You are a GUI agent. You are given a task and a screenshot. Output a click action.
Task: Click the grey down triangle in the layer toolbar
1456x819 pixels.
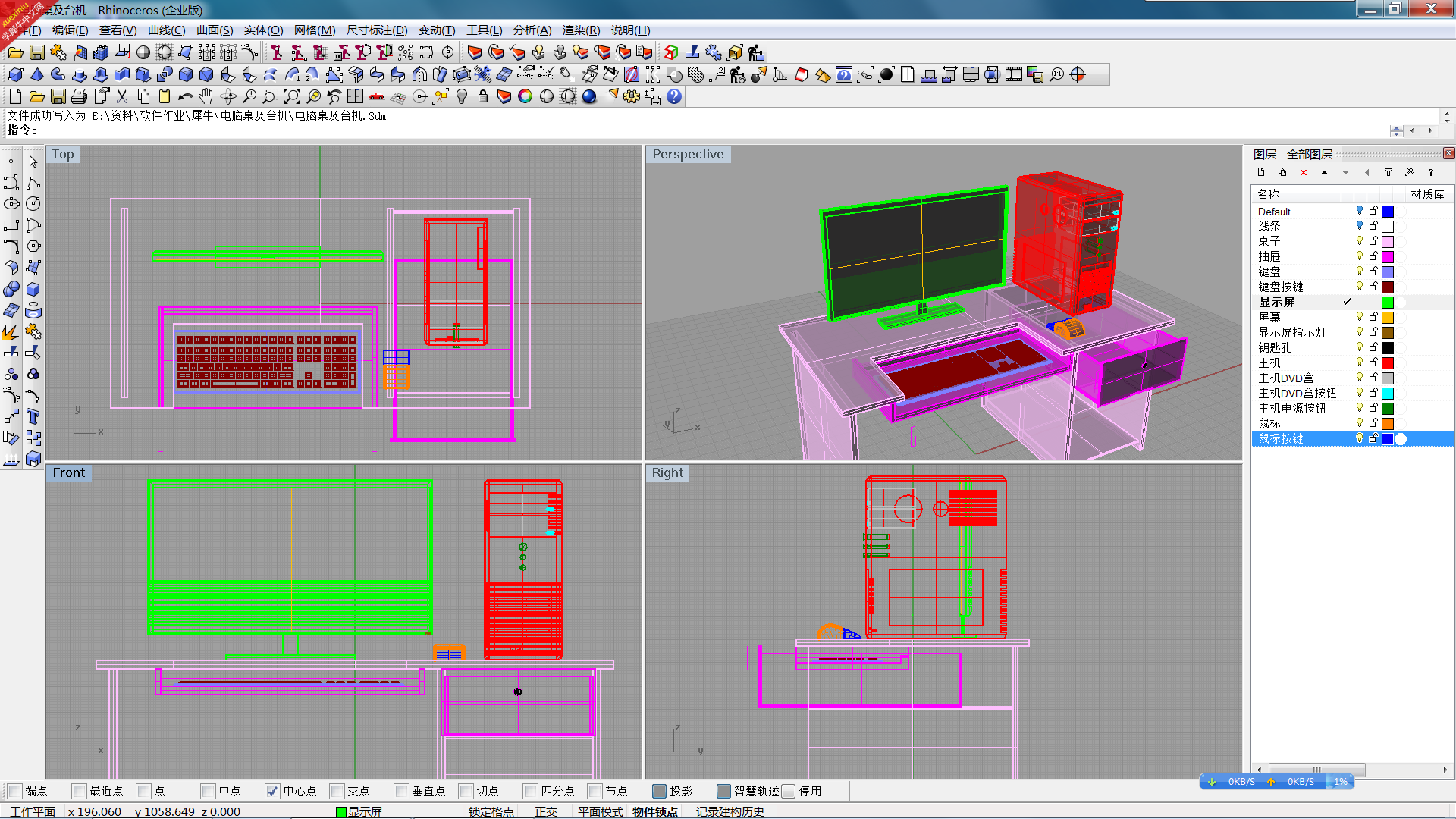point(1346,172)
